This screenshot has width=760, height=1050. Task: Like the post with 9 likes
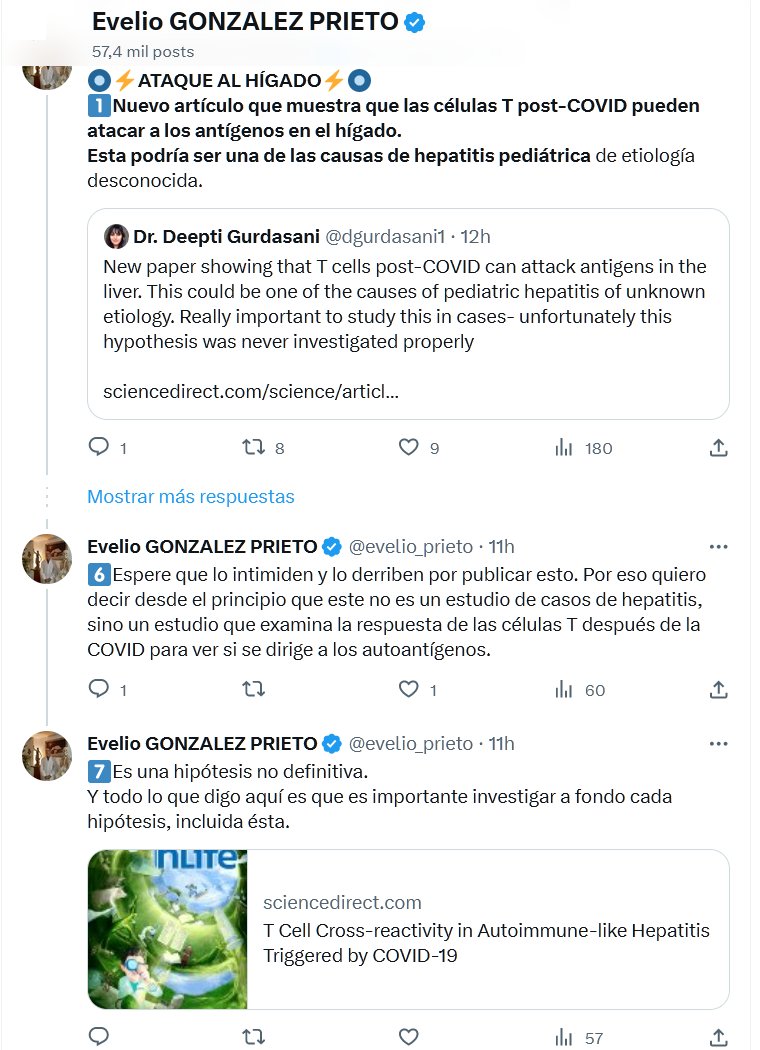409,448
